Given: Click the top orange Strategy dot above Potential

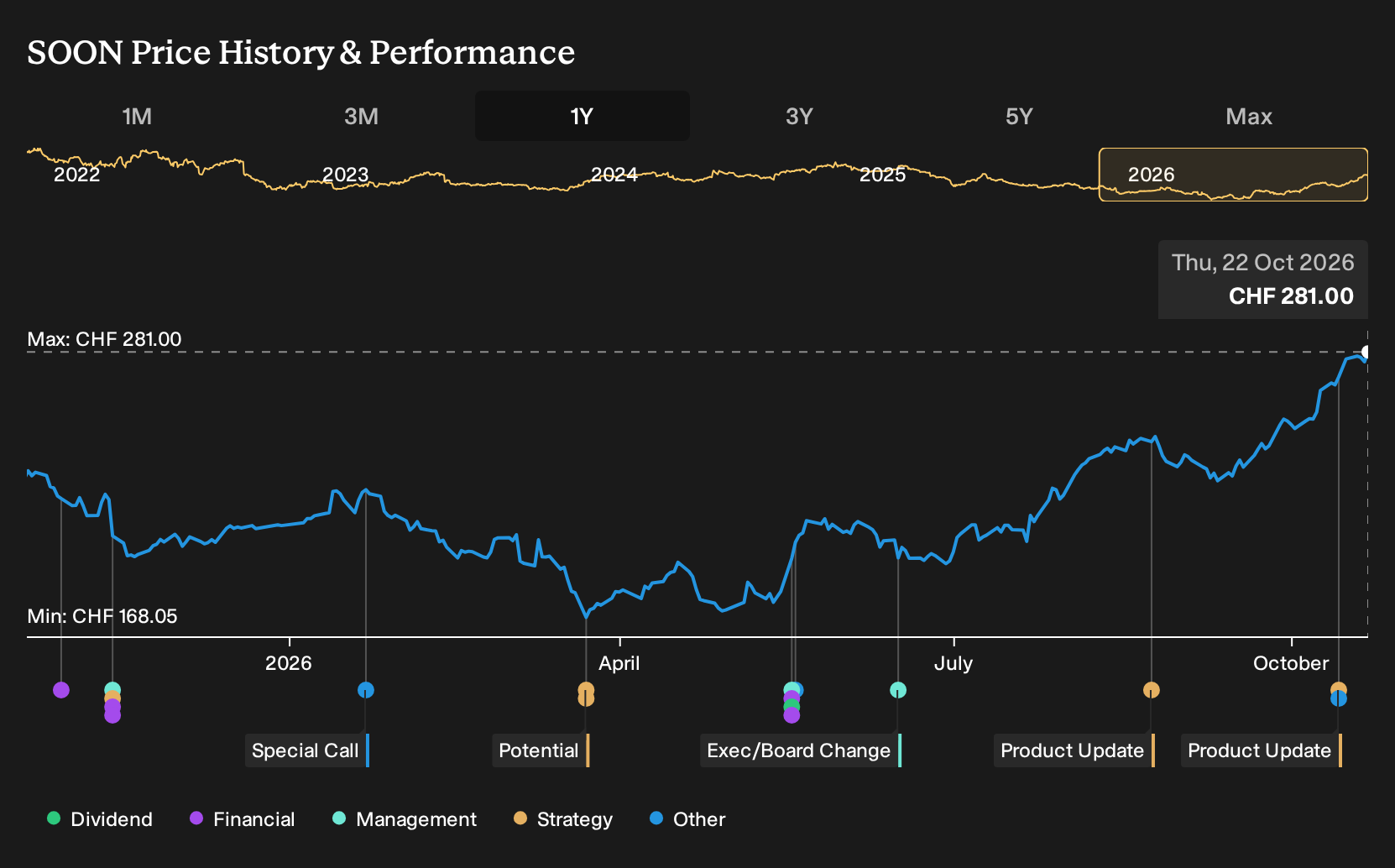Looking at the screenshot, I should click(586, 689).
